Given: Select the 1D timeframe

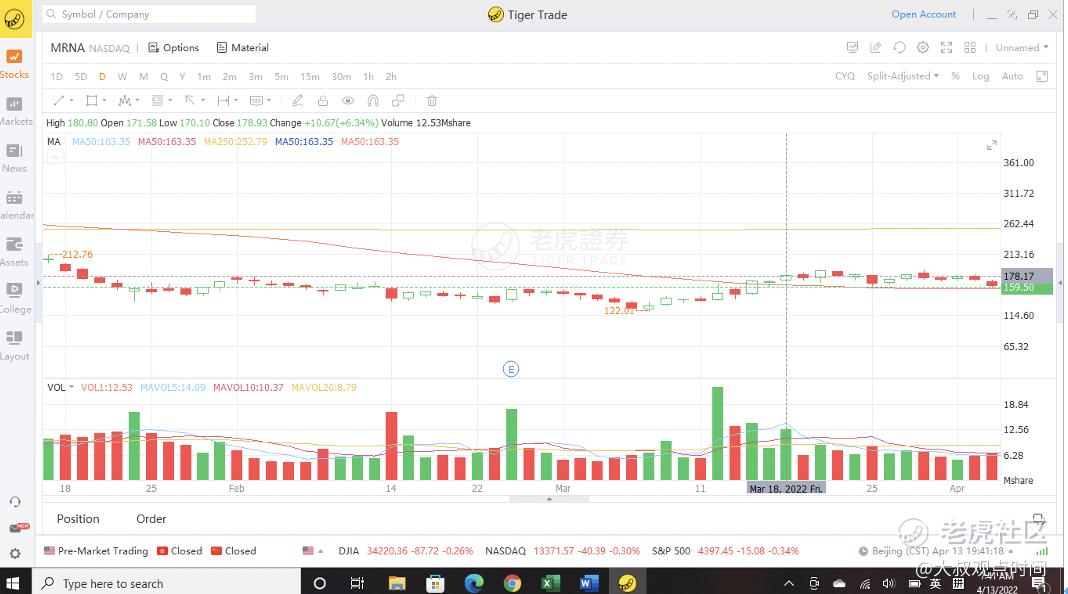Looking at the screenshot, I should [x=57, y=76].
